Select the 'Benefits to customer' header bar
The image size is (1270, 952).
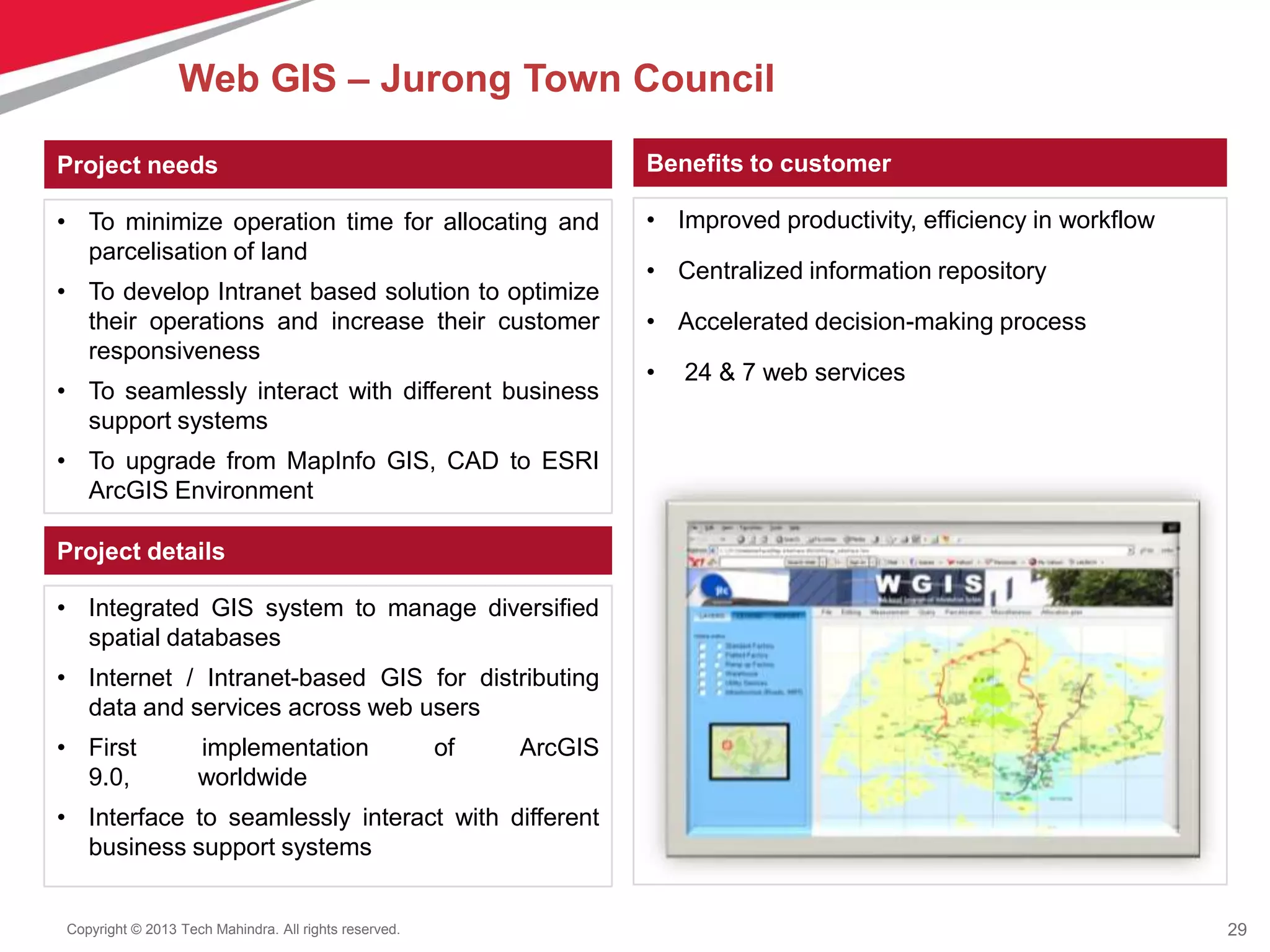click(x=930, y=162)
